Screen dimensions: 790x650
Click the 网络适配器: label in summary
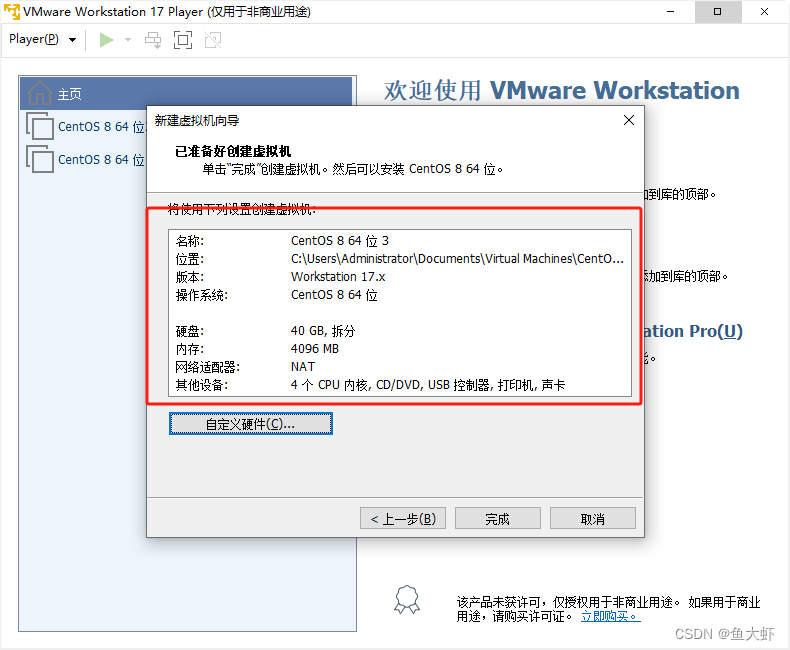pos(208,367)
